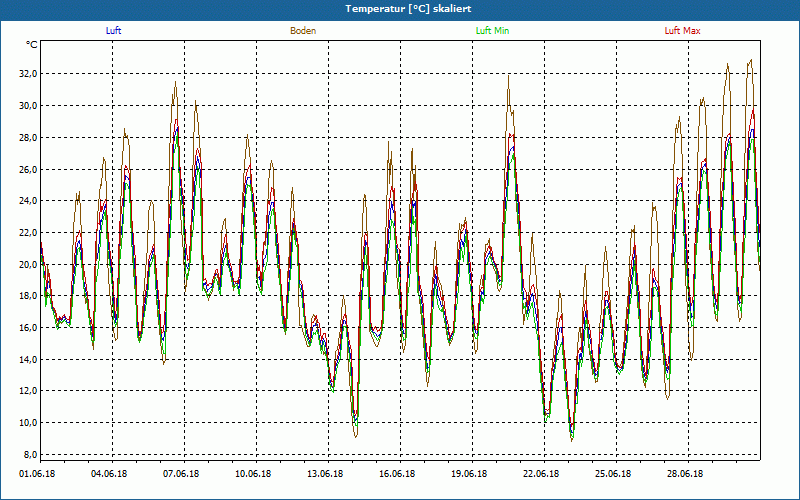Click the 22.06.18 date label
The width and height of the screenshot is (800, 500).
[541, 474]
